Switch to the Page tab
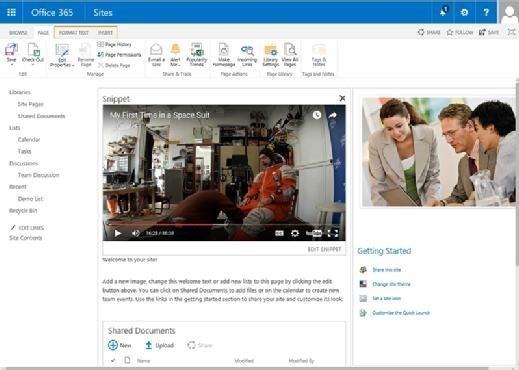519x370 pixels. point(43,33)
